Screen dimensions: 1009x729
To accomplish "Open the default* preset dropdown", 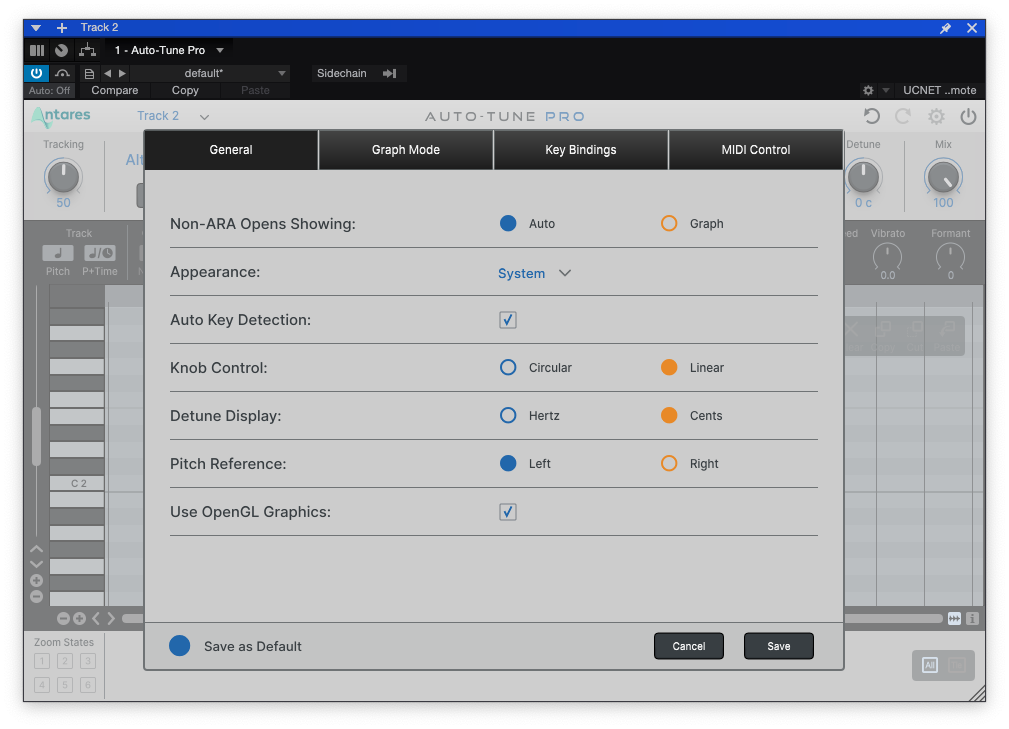I will pos(210,73).
